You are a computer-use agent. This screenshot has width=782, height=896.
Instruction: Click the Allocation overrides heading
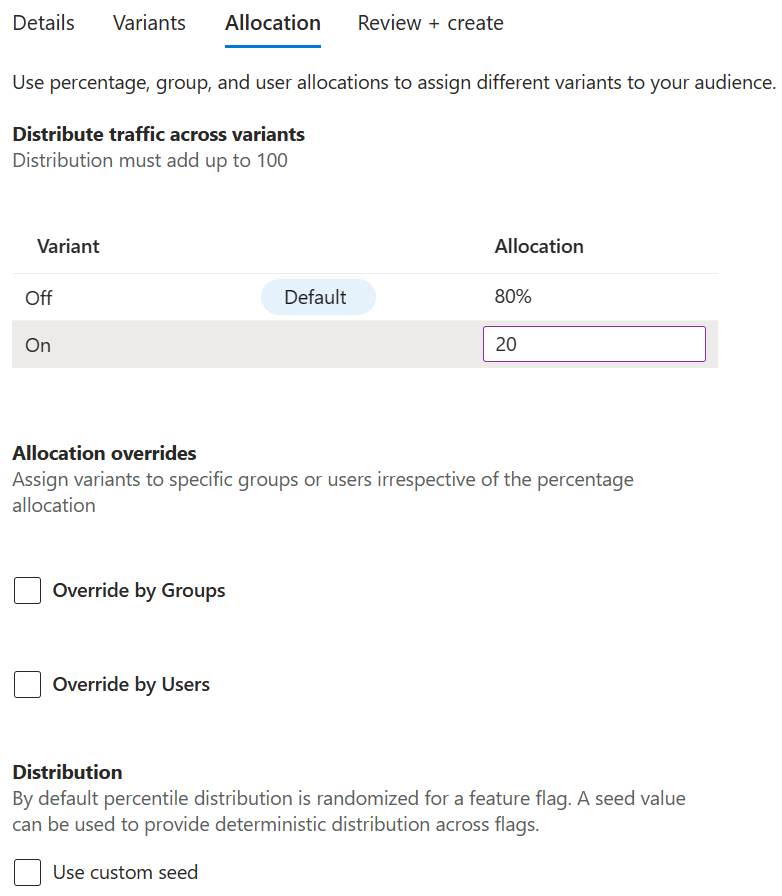click(104, 453)
